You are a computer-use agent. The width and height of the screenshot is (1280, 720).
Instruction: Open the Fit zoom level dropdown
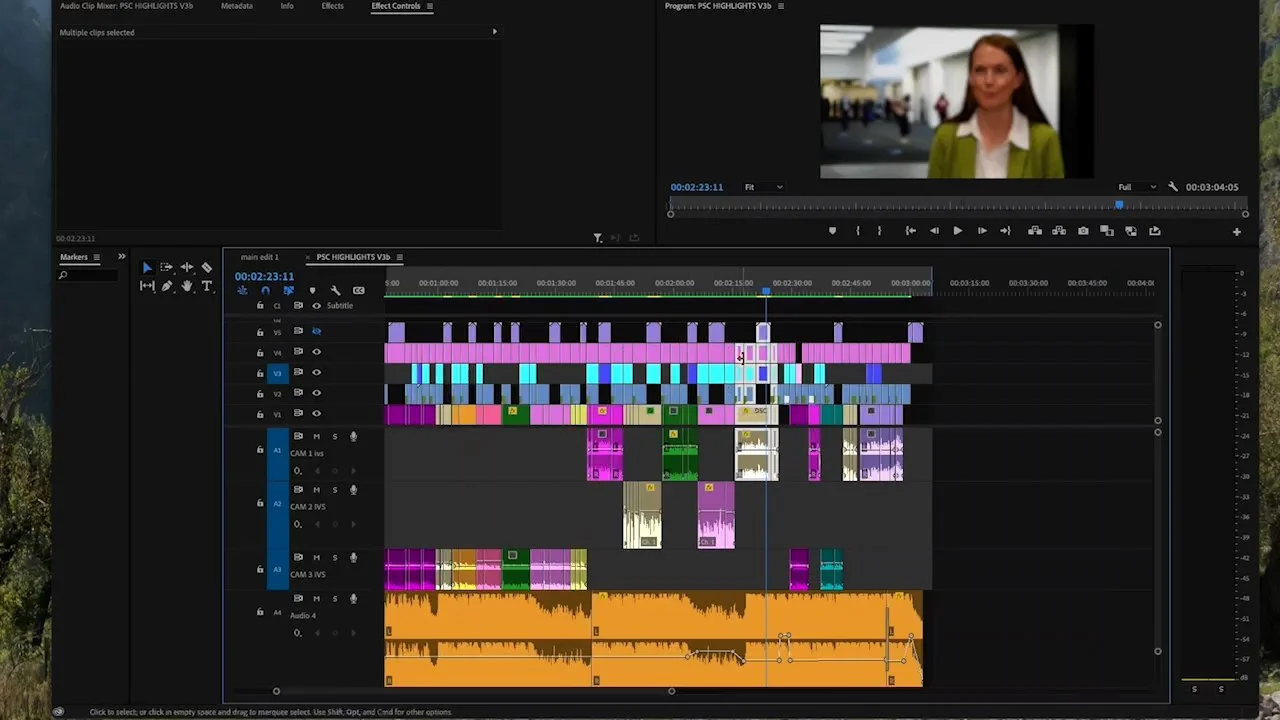[x=763, y=187]
